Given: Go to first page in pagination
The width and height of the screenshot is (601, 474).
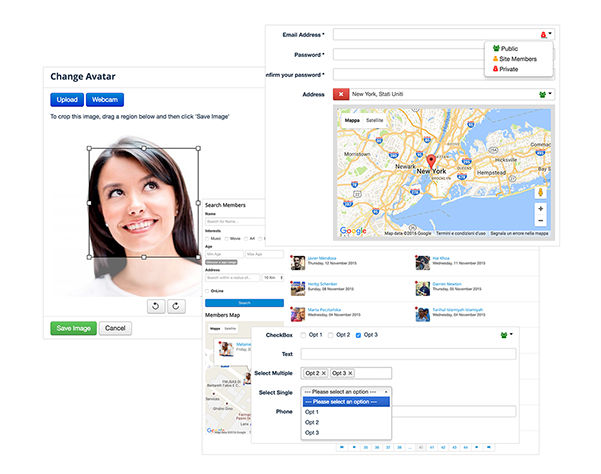Looking at the screenshot, I should click(342, 447).
